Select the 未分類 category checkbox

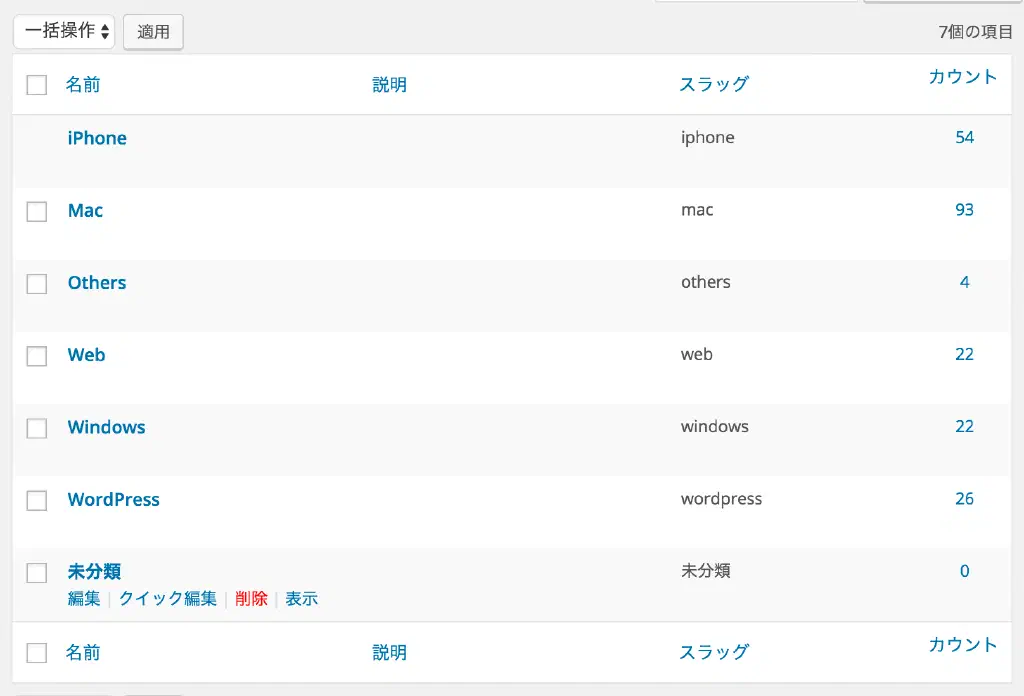point(37,573)
